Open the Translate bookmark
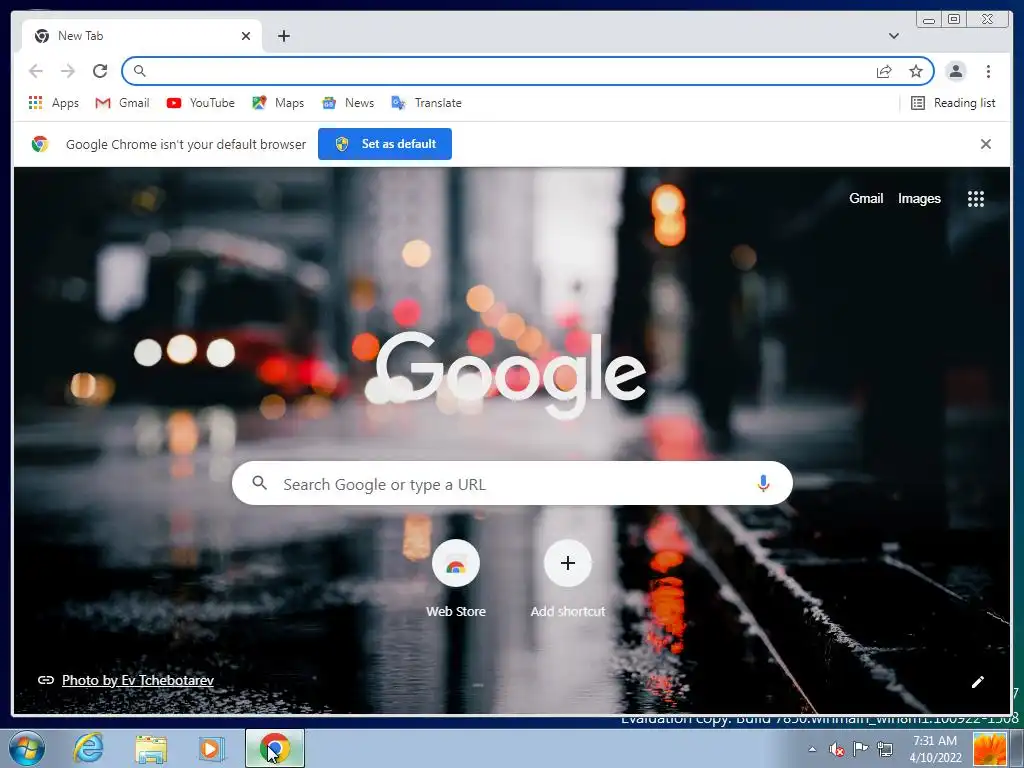 (x=426, y=103)
